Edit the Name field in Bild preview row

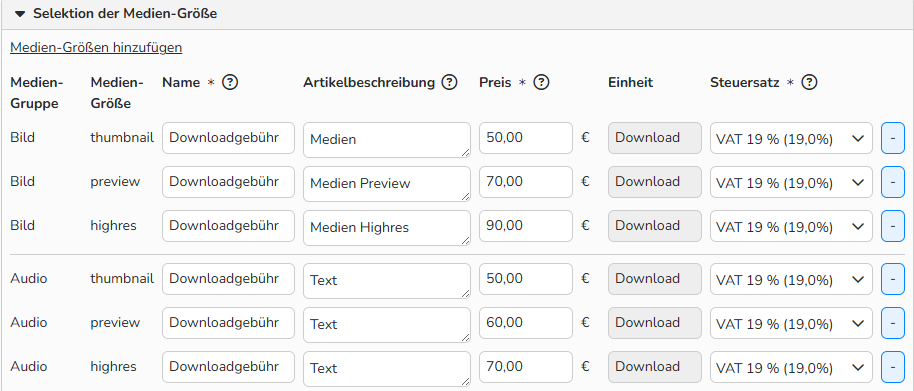[228, 182]
